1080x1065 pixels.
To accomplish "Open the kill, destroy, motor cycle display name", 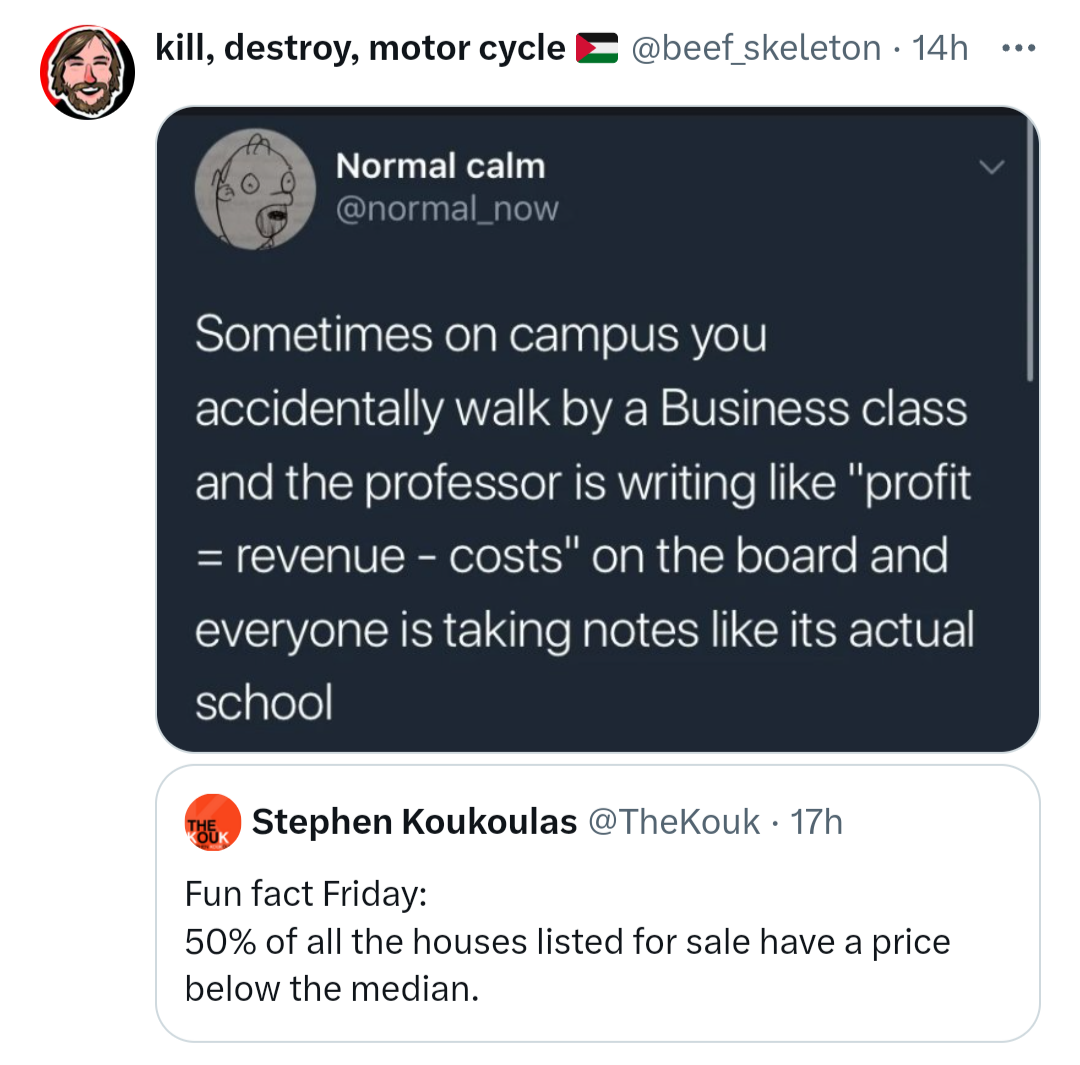I will (360, 48).
